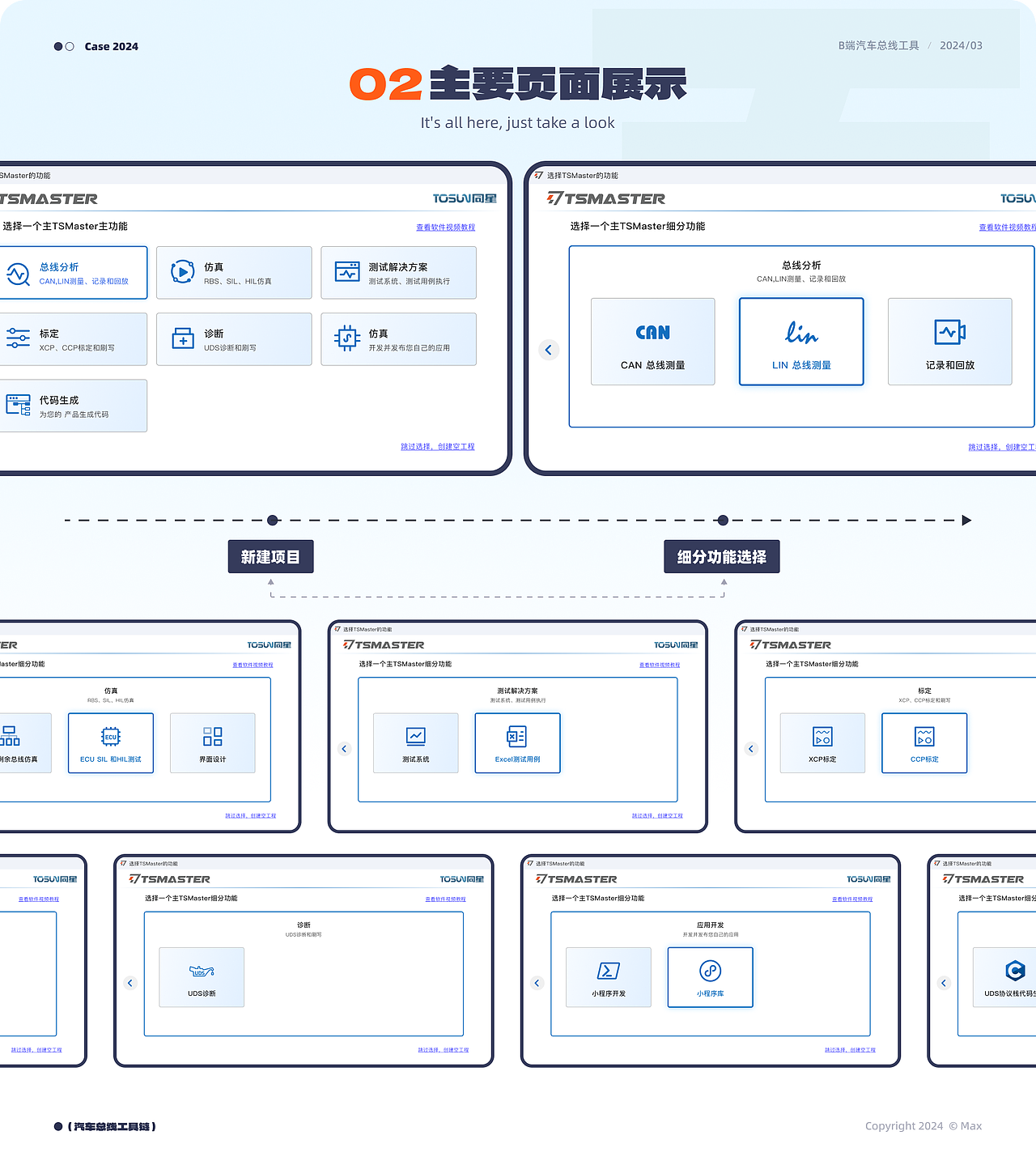Select the partially visible 总线仿真 tile
Viewport: 1036px width, 1161px height.
pyautogui.click(x=25, y=743)
